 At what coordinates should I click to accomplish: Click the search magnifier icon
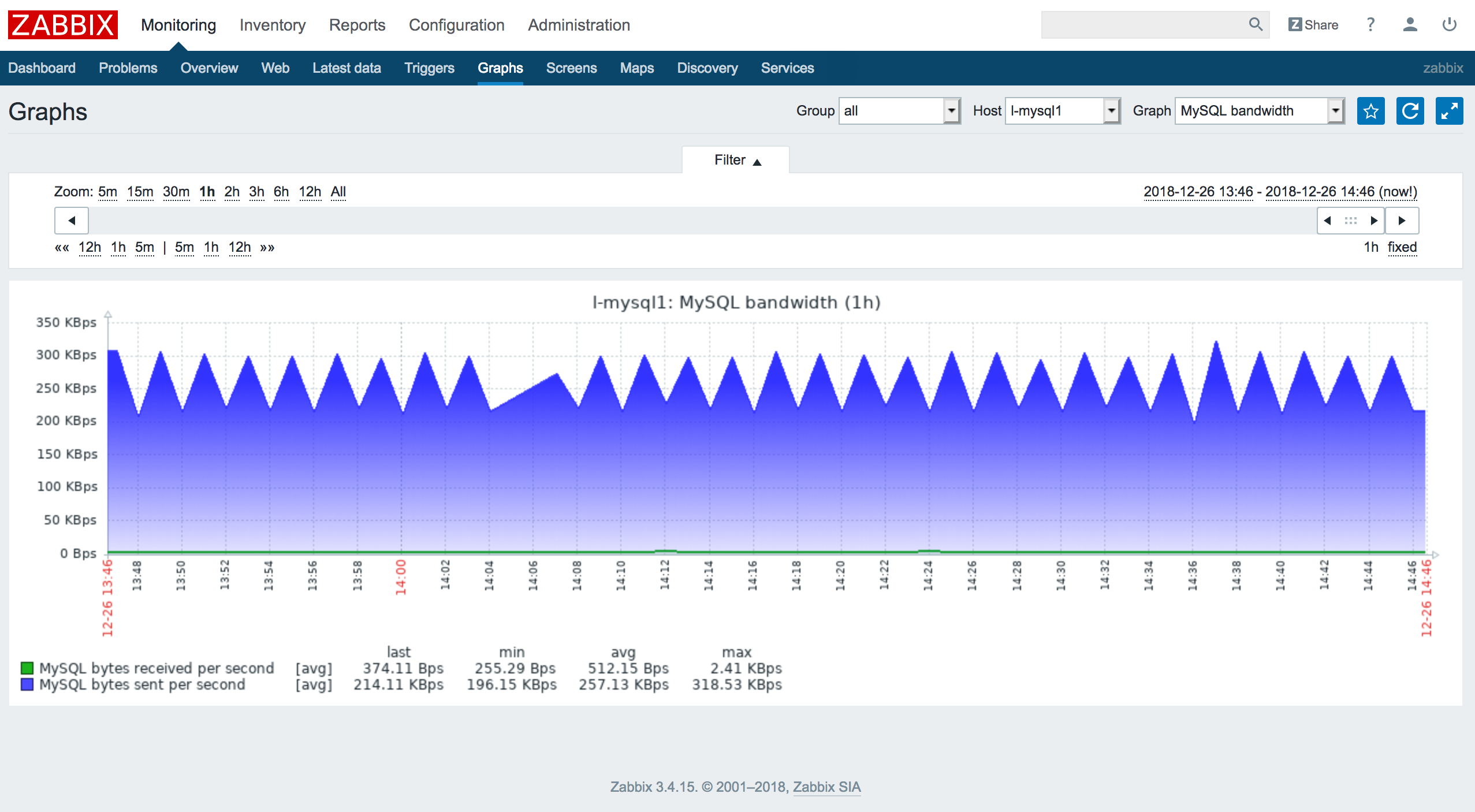(x=1256, y=24)
